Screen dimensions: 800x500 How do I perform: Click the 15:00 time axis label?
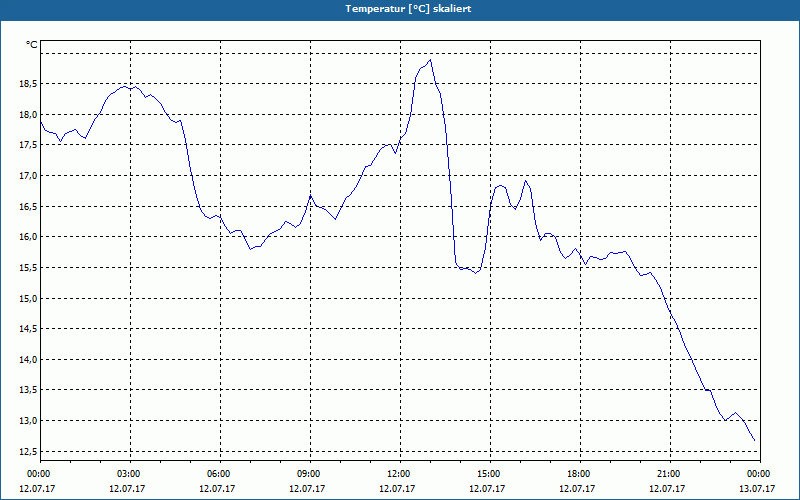coord(490,474)
